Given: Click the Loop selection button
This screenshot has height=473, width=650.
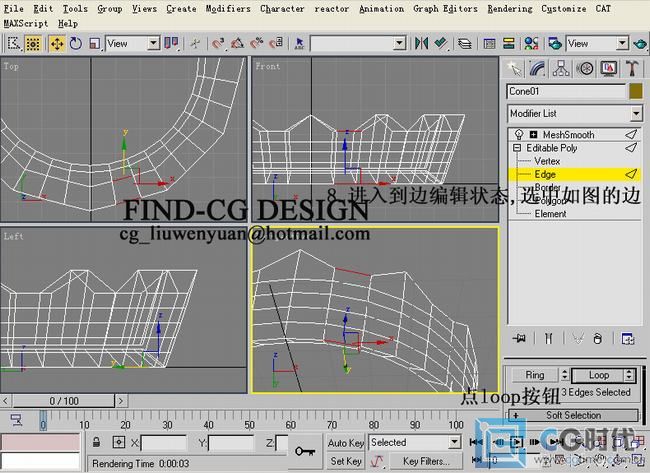Looking at the screenshot, I should coord(598,375).
